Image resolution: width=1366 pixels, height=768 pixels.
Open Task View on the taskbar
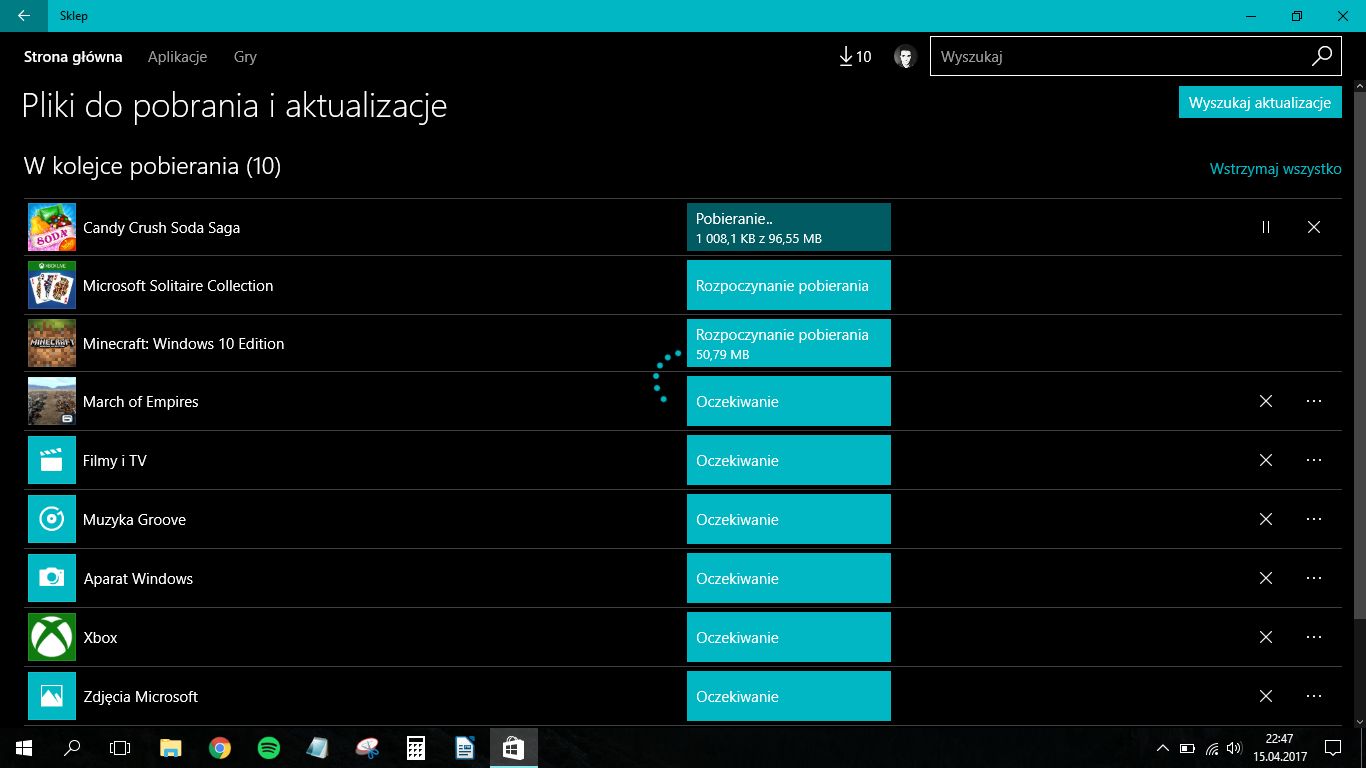click(120, 747)
